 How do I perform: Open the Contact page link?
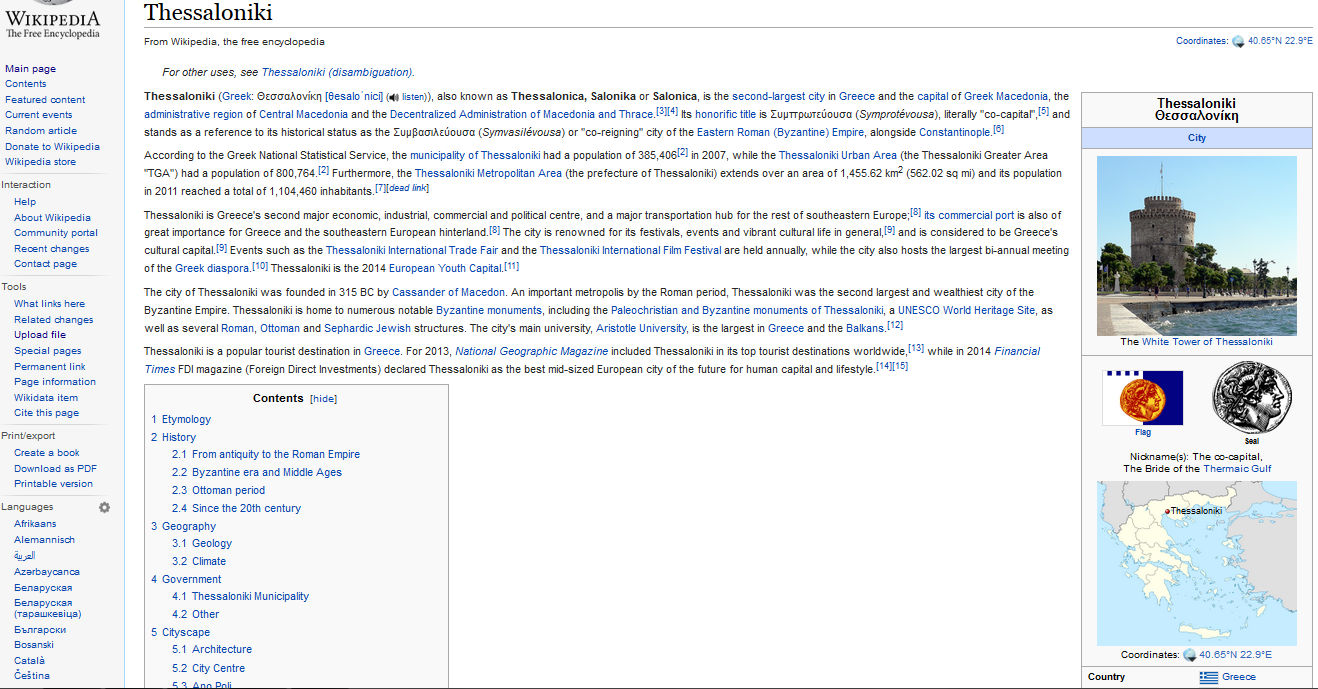pyautogui.click(x=45, y=264)
